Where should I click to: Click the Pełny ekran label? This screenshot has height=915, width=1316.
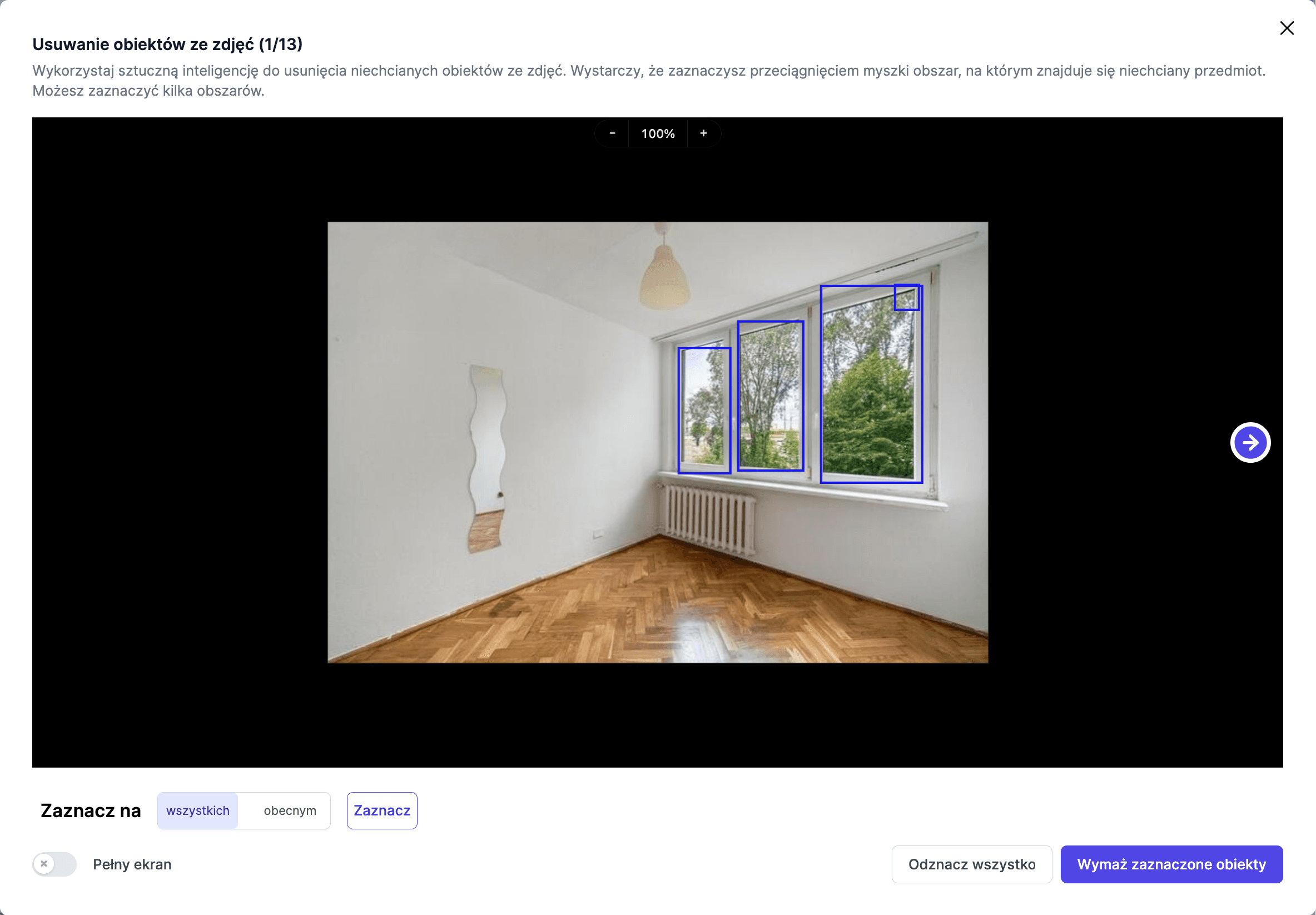click(x=132, y=864)
